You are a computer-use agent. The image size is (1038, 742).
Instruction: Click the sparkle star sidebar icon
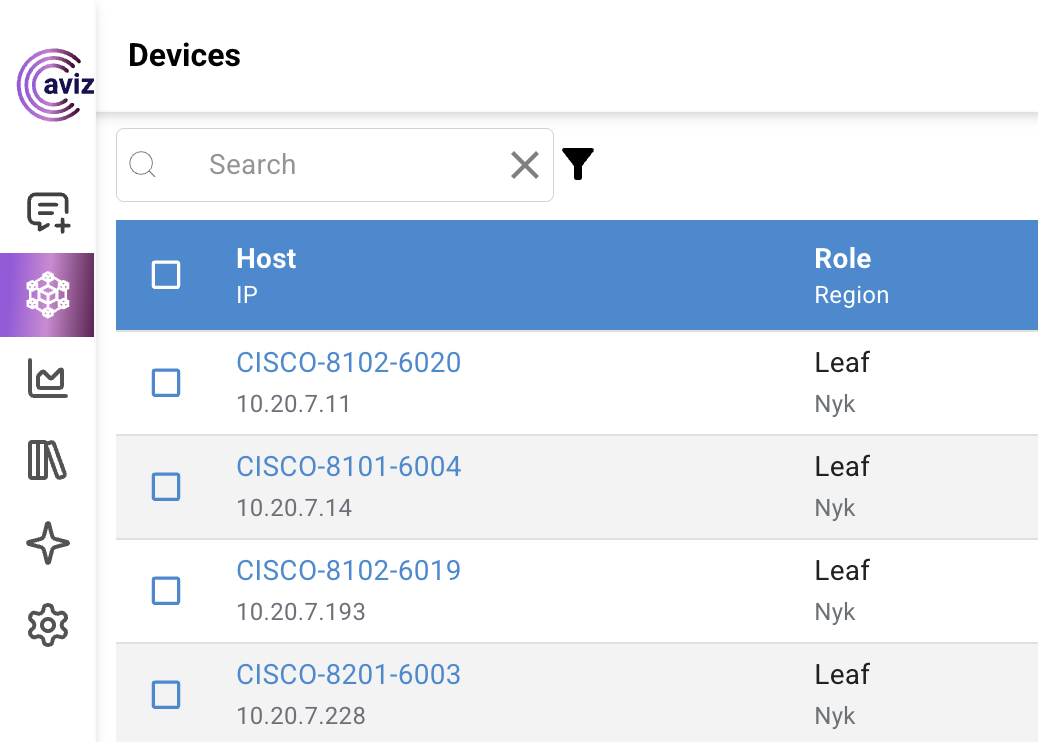(x=48, y=544)
